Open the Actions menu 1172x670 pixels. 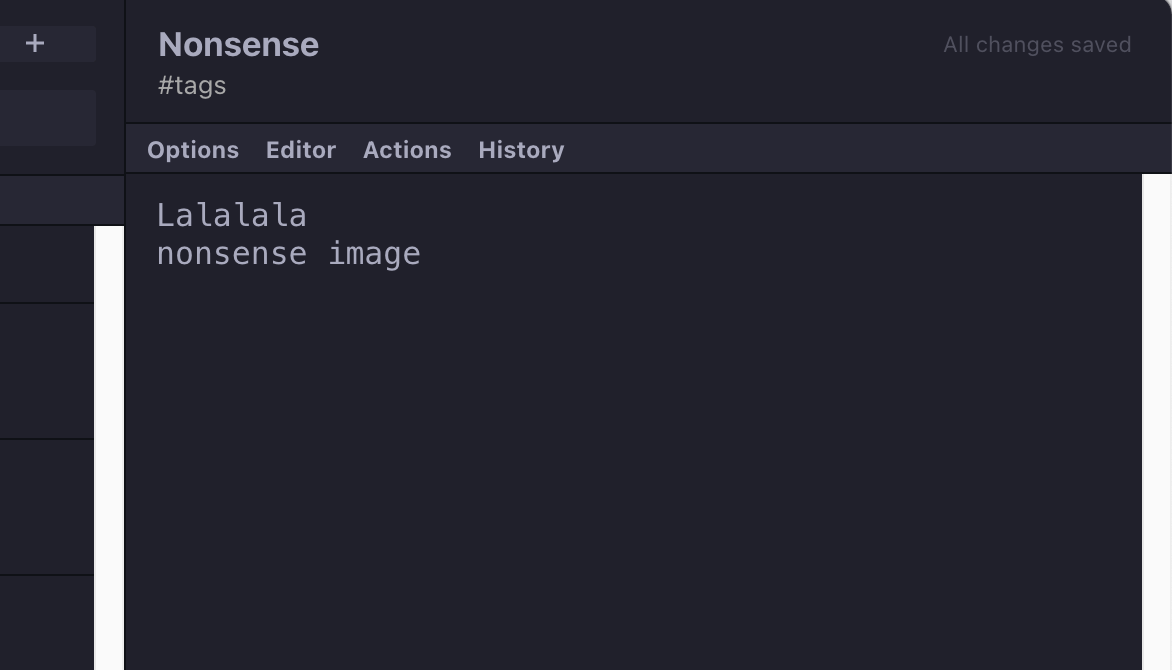(x=407, y=150)
